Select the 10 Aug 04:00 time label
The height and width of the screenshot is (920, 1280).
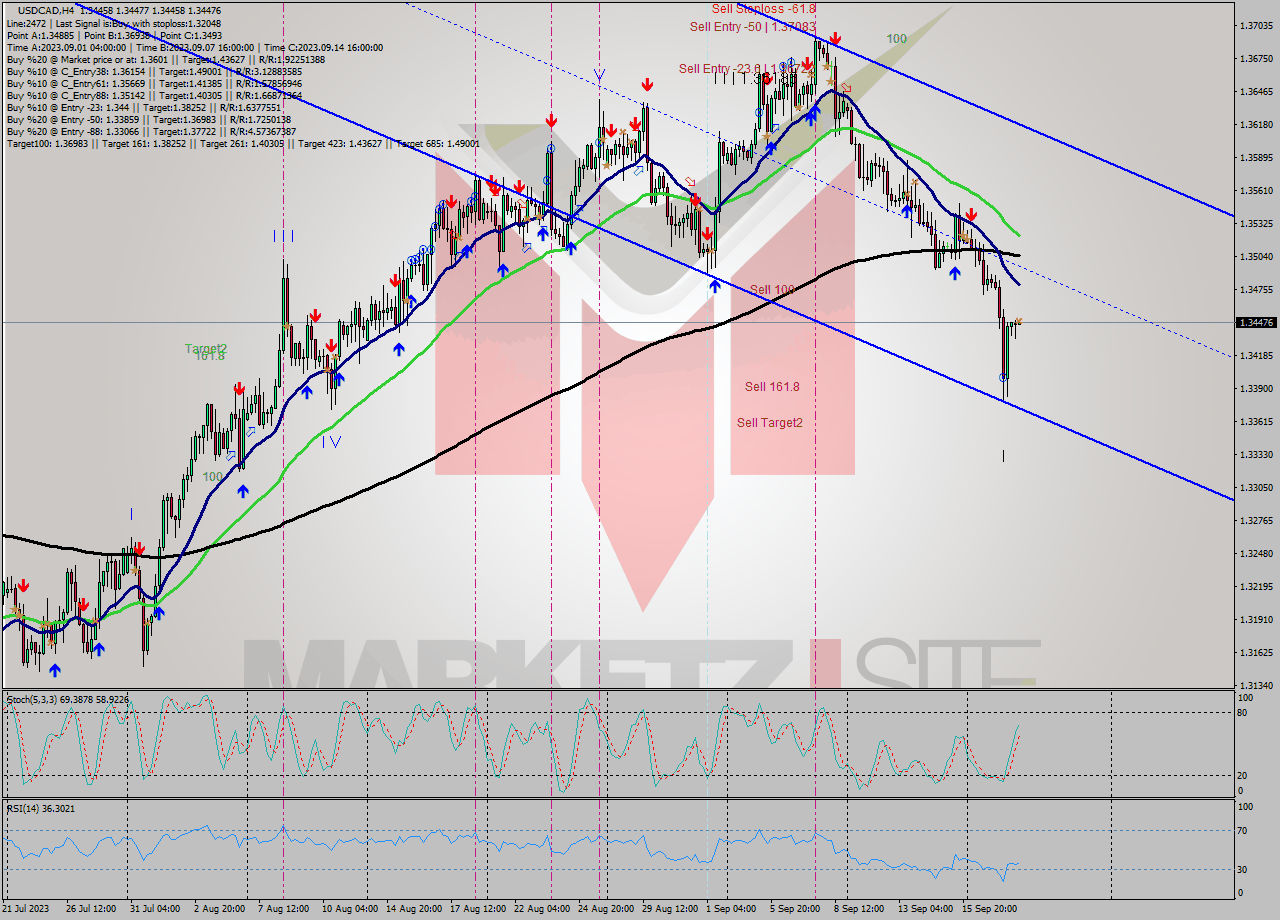[350, 909]
